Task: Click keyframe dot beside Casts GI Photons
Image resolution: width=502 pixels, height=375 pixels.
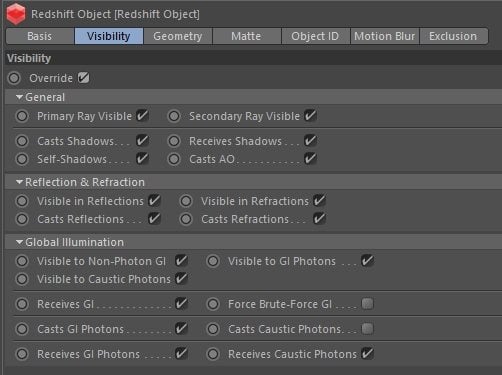Action: point(22,329)
